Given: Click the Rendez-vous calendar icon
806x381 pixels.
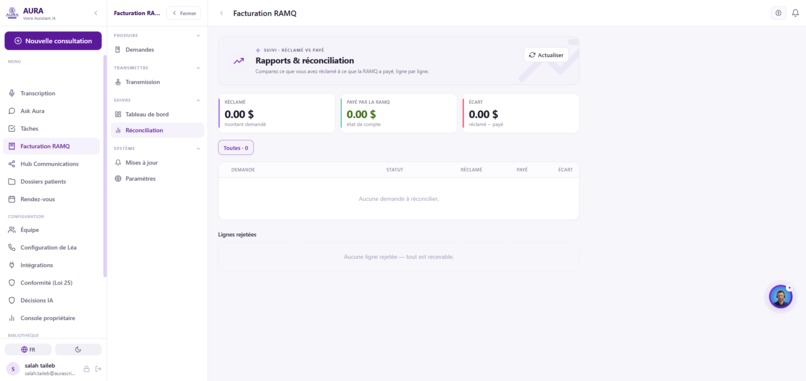Looking at the screenshot, I should (12, 199).
